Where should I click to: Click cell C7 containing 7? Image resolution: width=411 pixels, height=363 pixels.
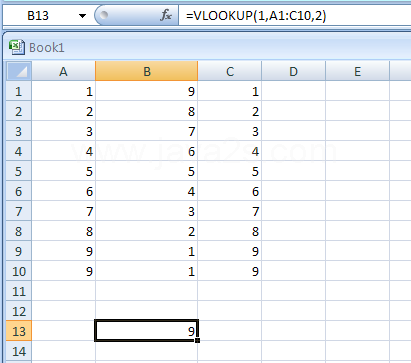[x=230, y=211]
